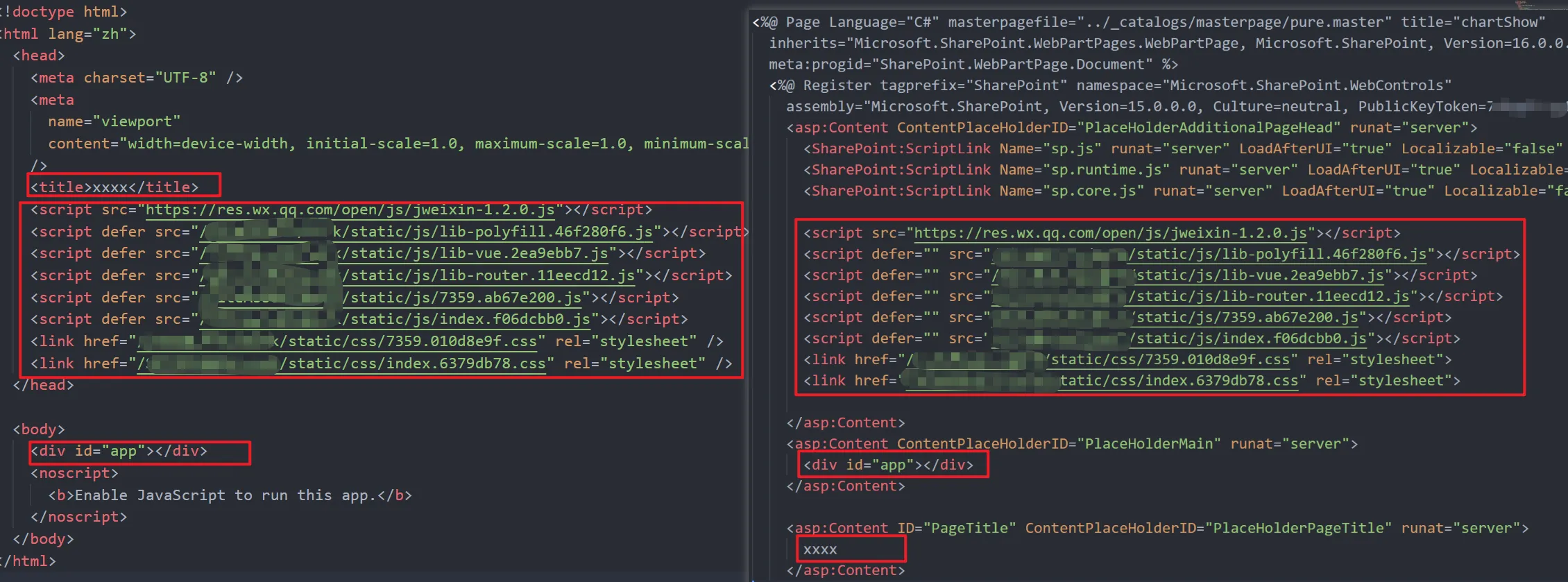Click the asp:Content ID="PageTitle" line
This screenshot has height=582, width=1568.
pyautogui.click(x=1157, y=528)
